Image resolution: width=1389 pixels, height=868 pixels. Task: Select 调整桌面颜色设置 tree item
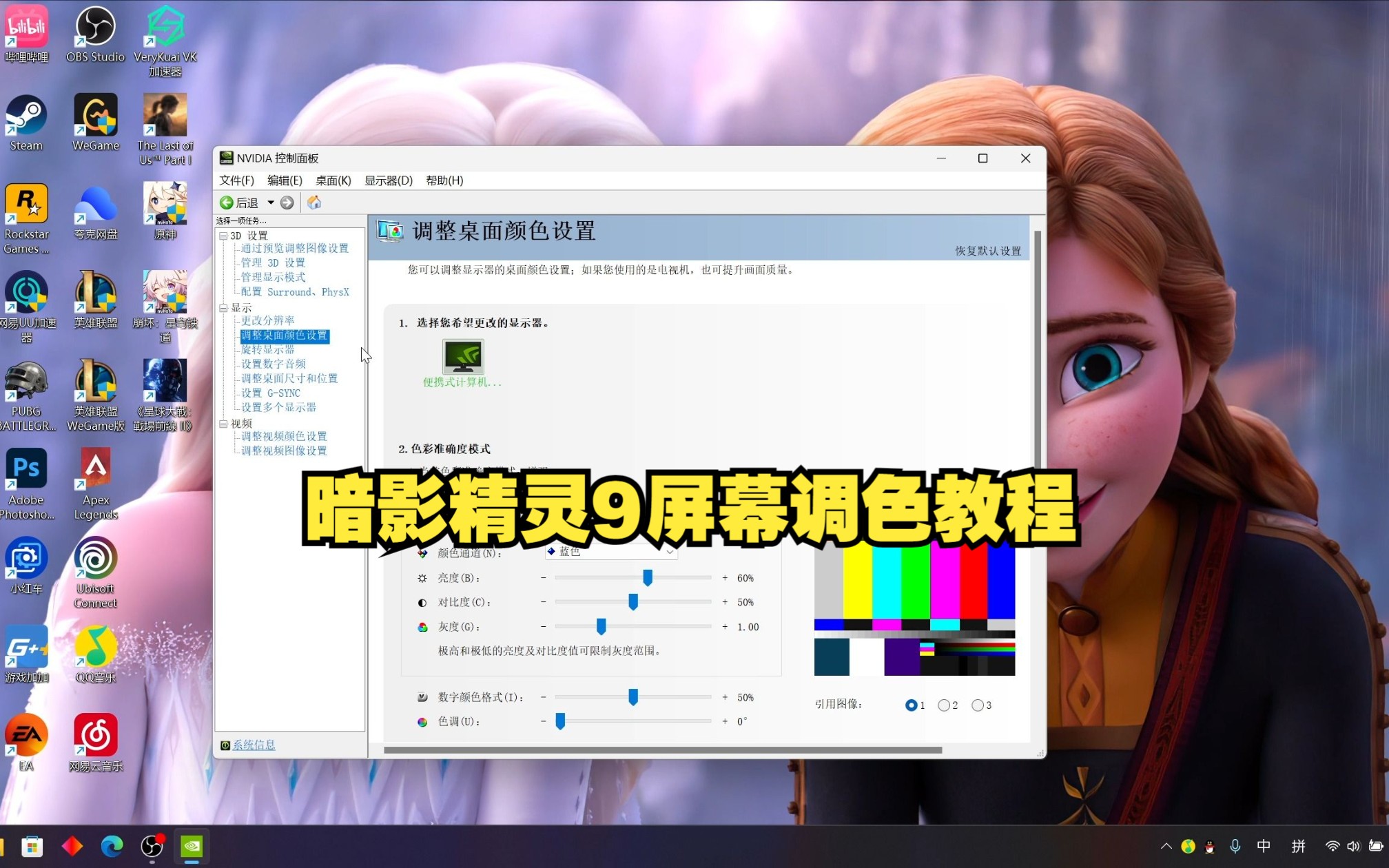coord(283,334)
